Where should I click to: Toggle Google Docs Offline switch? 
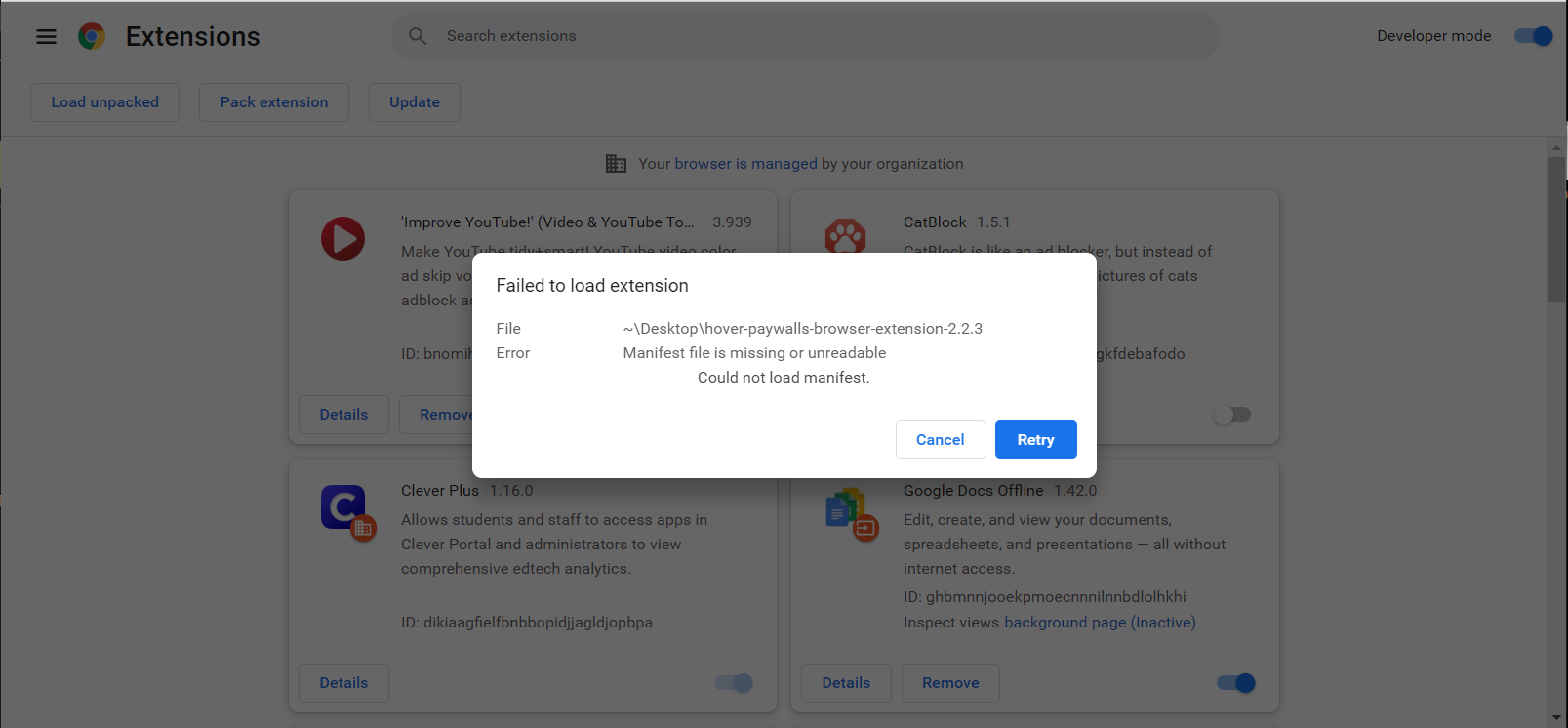[1236, 683]
